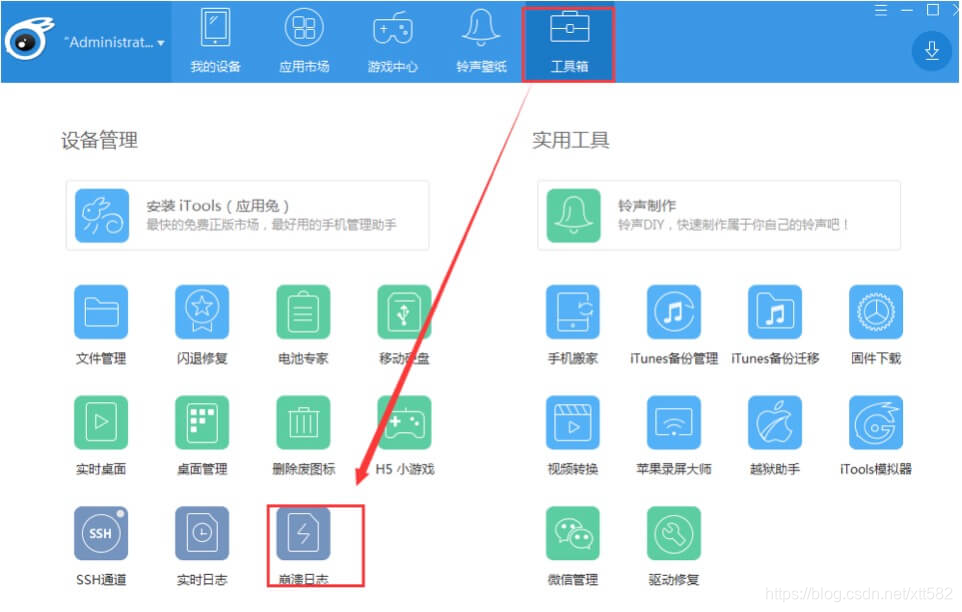The height and width of the screenshot is (612, 962).
Task: Expand the Administrator account dropdown
Action: click(114, 42)
